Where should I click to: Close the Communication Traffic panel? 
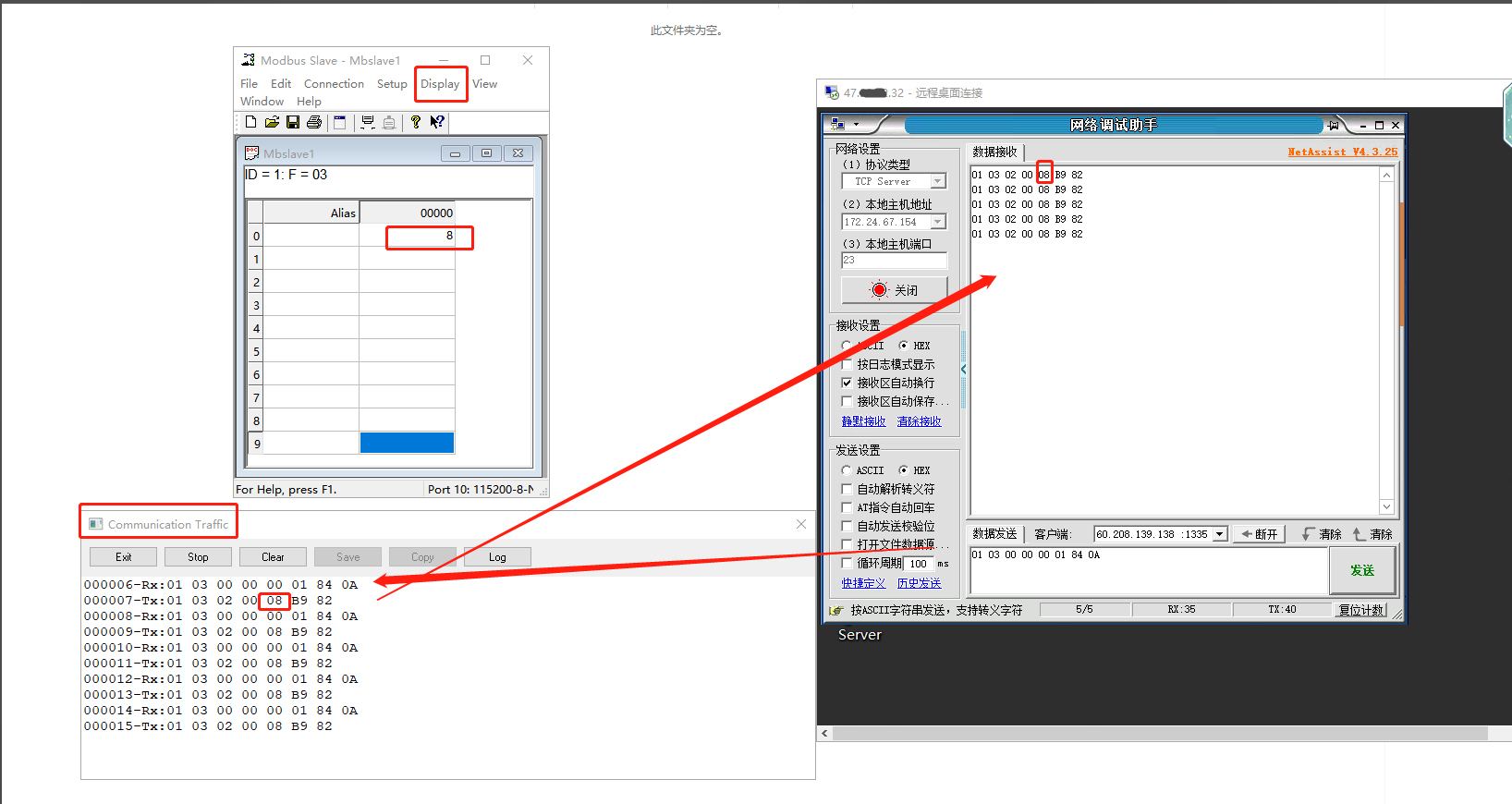point(801,524)
